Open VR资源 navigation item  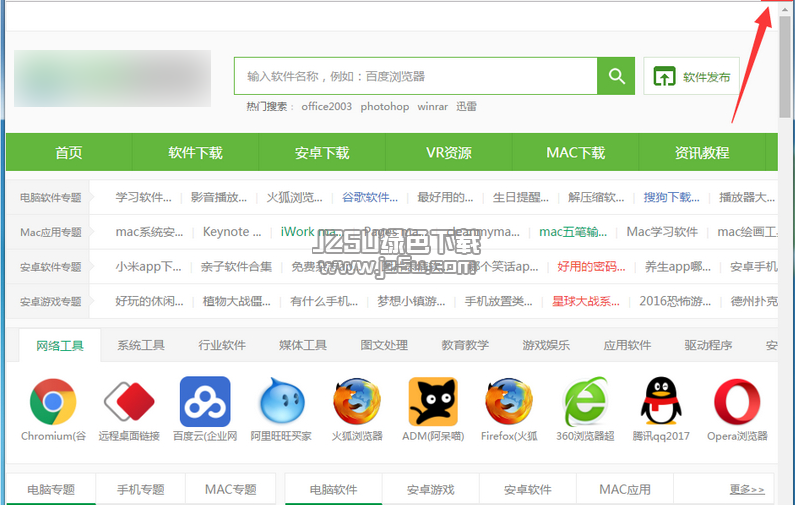point(449,152)
